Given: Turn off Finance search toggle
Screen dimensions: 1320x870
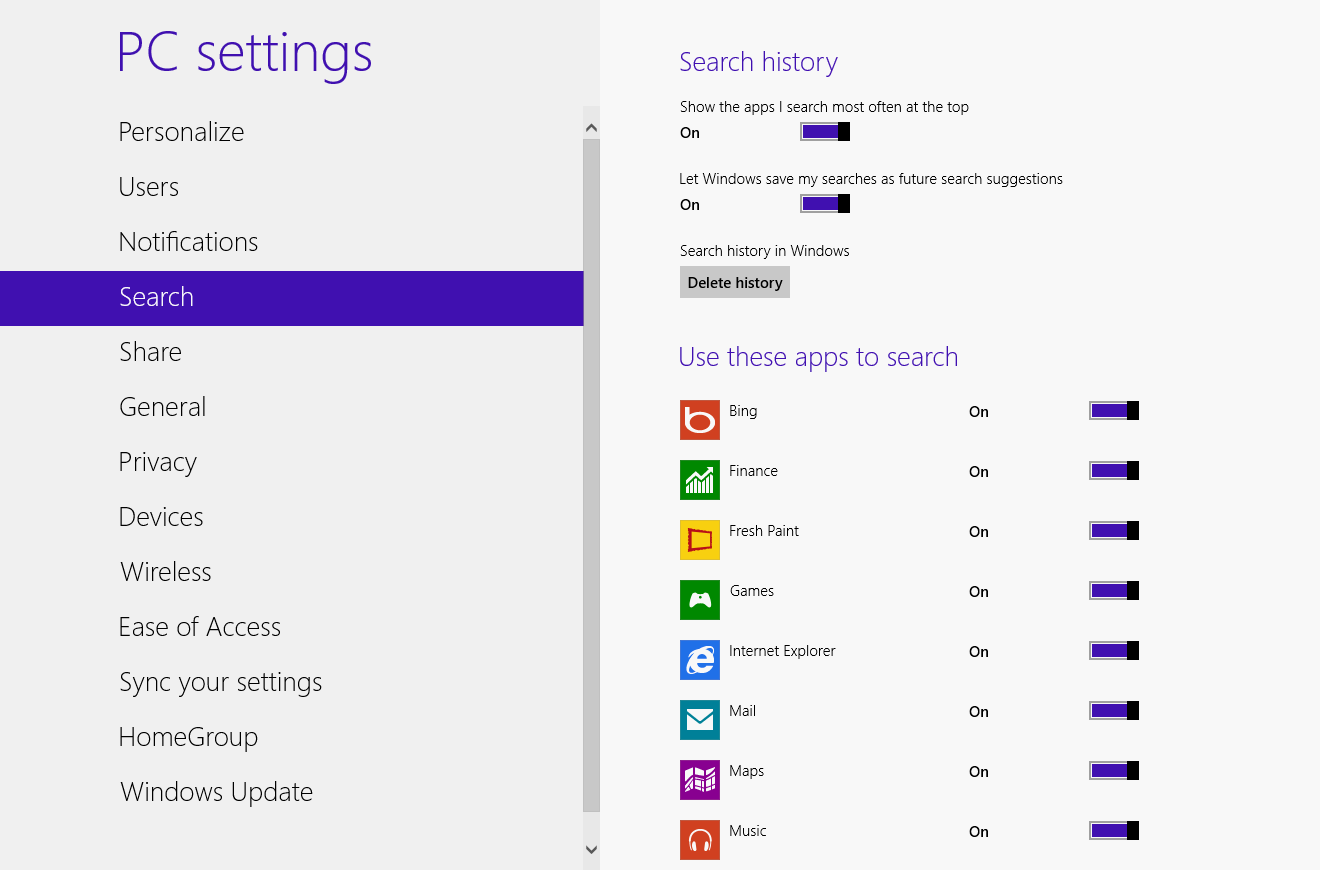Looking at the screenshot, I should (x=1114, y=471).
